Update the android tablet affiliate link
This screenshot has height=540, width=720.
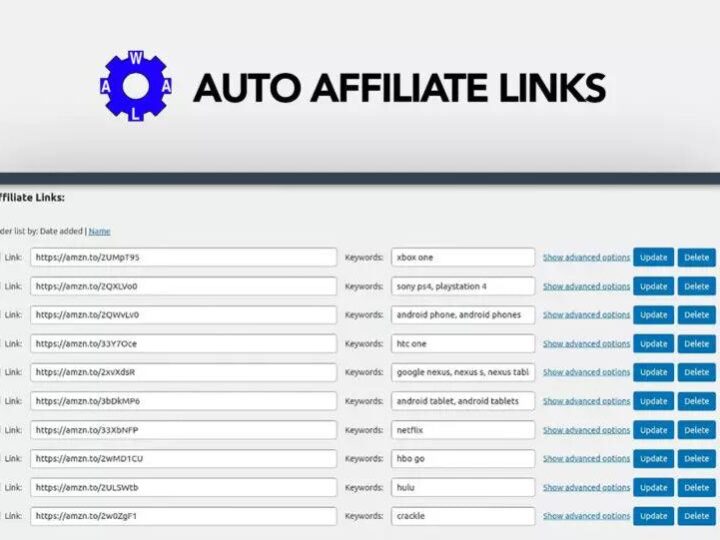(x=653, y=401)
